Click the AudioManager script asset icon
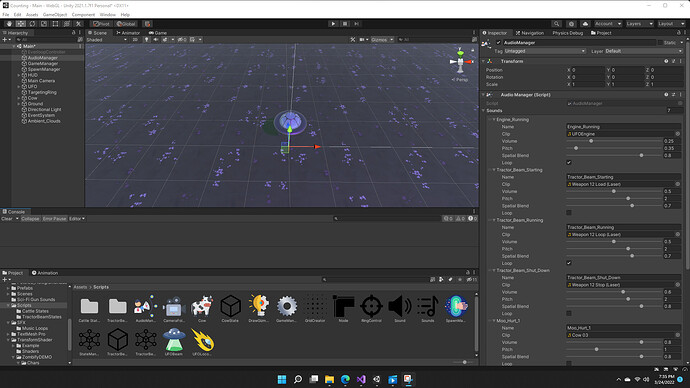The width and height of the screenshot is (690, 388). pyautogui.click(x=146, y=306)
